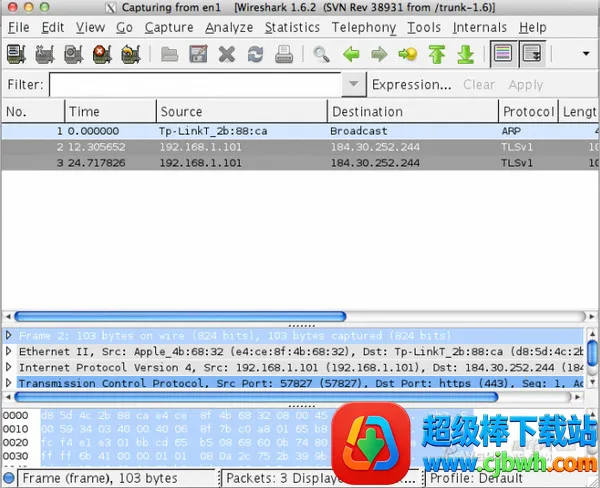
Task: Sort by the Source column header
Action: click(242, 111)
